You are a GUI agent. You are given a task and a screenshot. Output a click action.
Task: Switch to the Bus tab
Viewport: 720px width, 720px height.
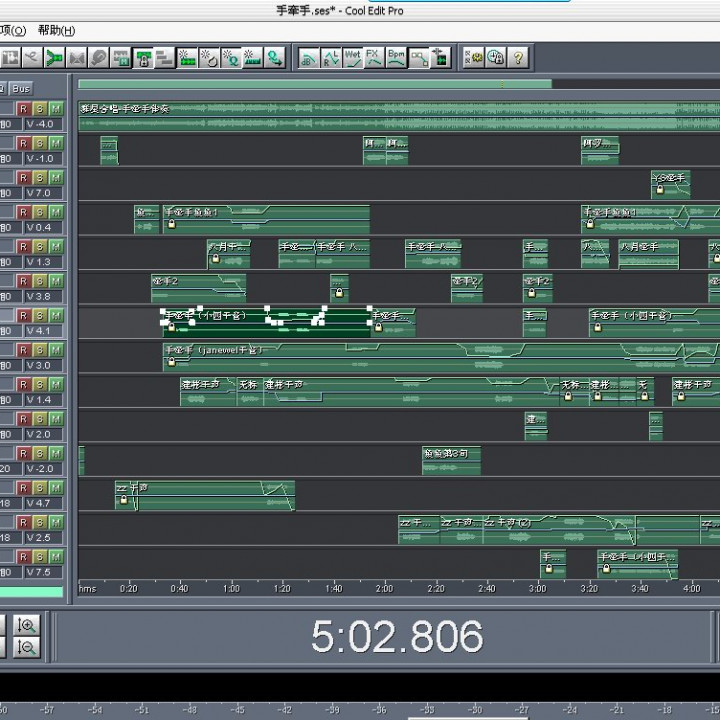coord(21,89)
